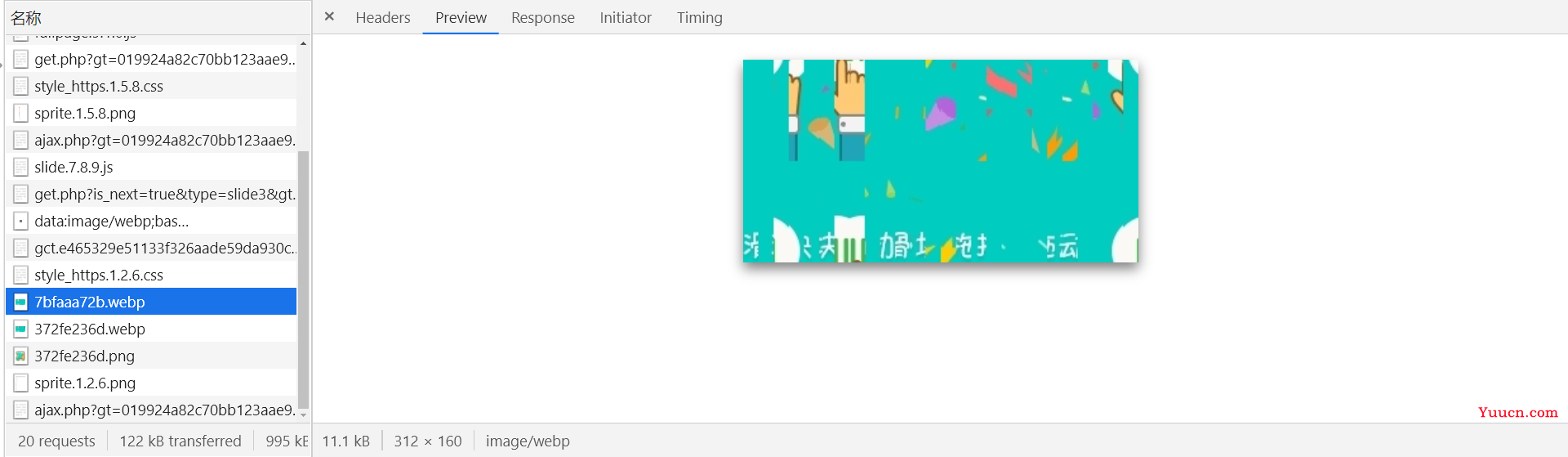The image size is (1568, 457).
Task: Open the Headers tab
Action: 383,17
